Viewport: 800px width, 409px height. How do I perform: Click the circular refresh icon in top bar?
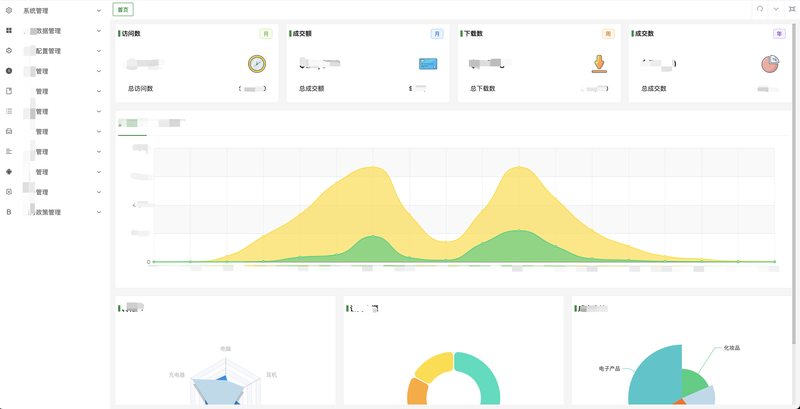(x=760, y=9)
